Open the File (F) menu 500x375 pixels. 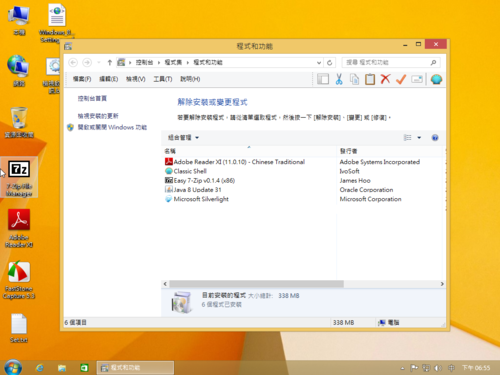[82, 79]
